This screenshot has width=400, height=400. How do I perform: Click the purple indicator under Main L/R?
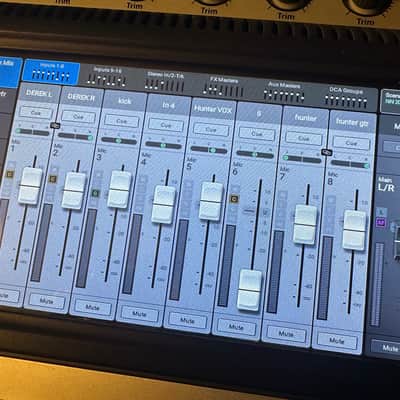coord(381,223)
